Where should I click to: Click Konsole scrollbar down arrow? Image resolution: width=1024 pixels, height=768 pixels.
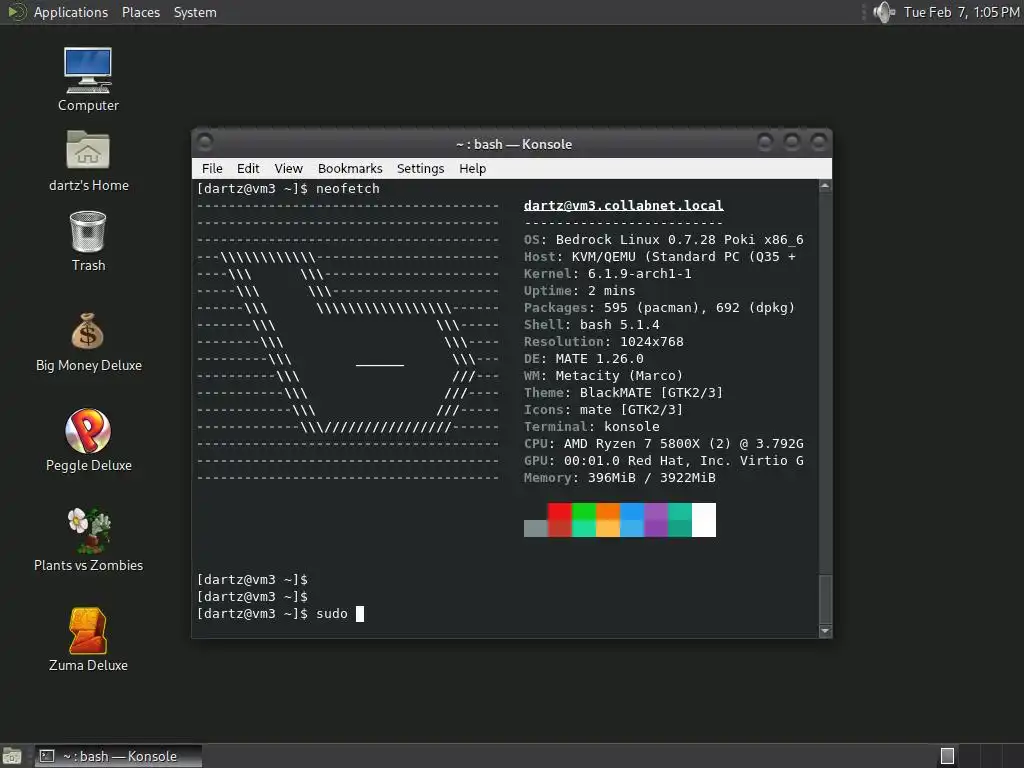(x=825, y=631)
